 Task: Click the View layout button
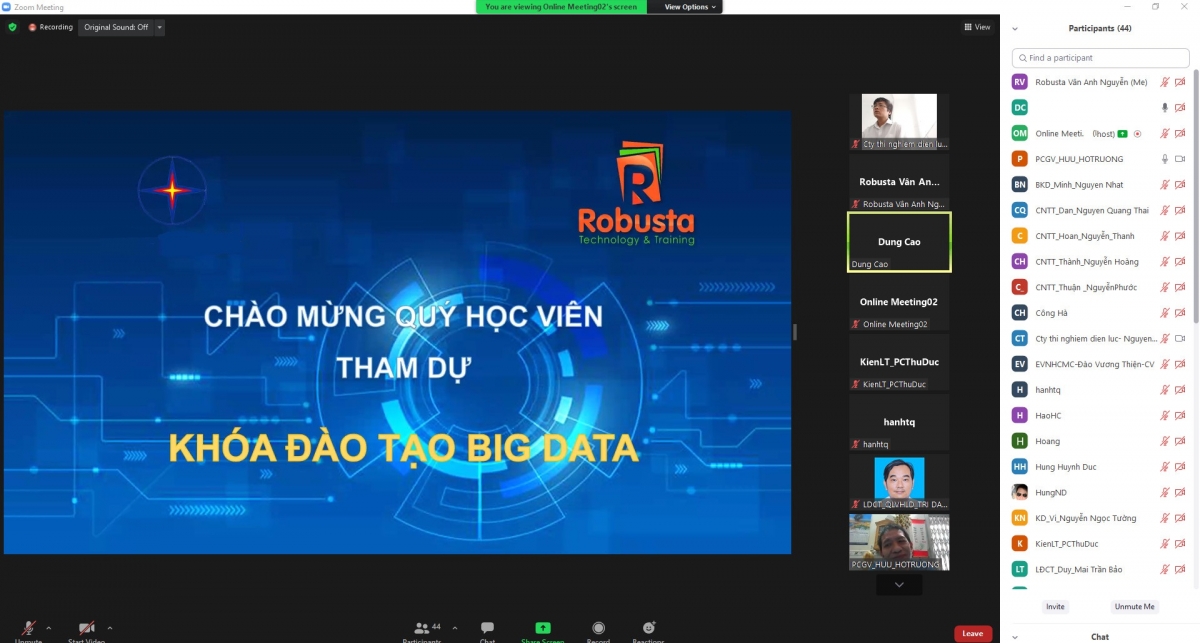pyautogui.click(x=977, y=27)
